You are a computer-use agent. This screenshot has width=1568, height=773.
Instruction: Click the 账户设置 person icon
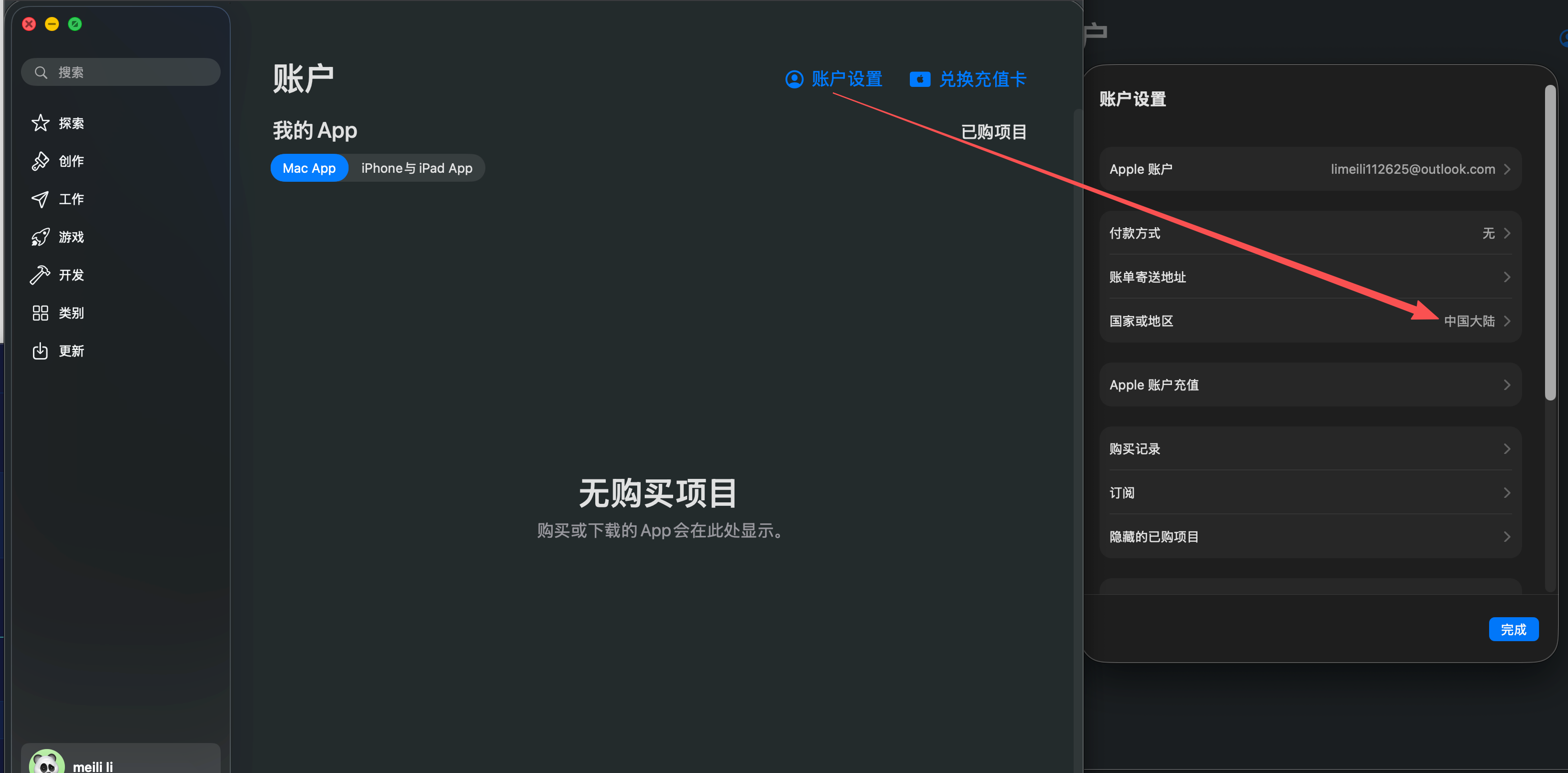pyautogui.click(x=794, y=79)
